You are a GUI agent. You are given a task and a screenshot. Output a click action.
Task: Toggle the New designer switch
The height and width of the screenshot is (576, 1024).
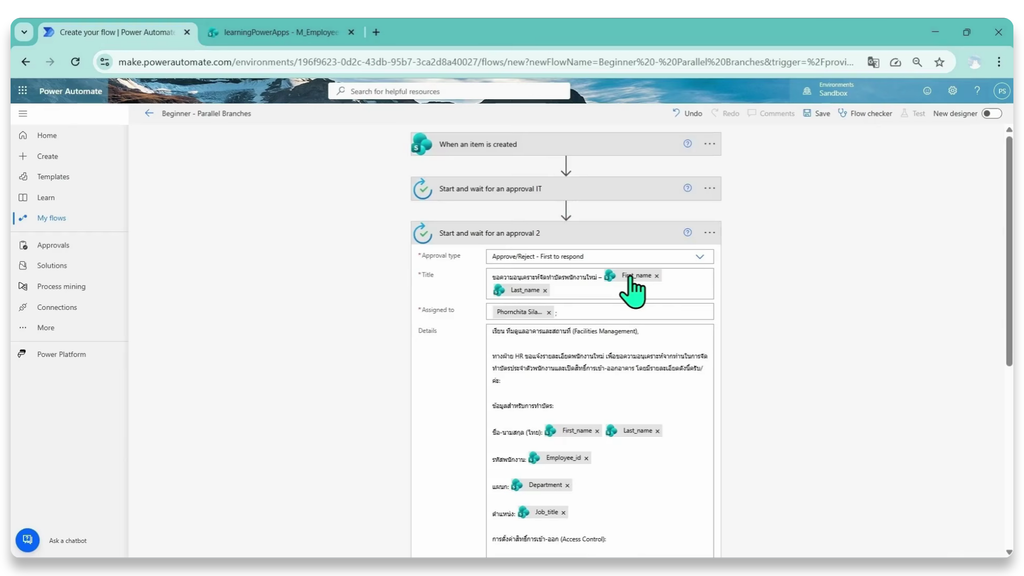pos(991,114)
